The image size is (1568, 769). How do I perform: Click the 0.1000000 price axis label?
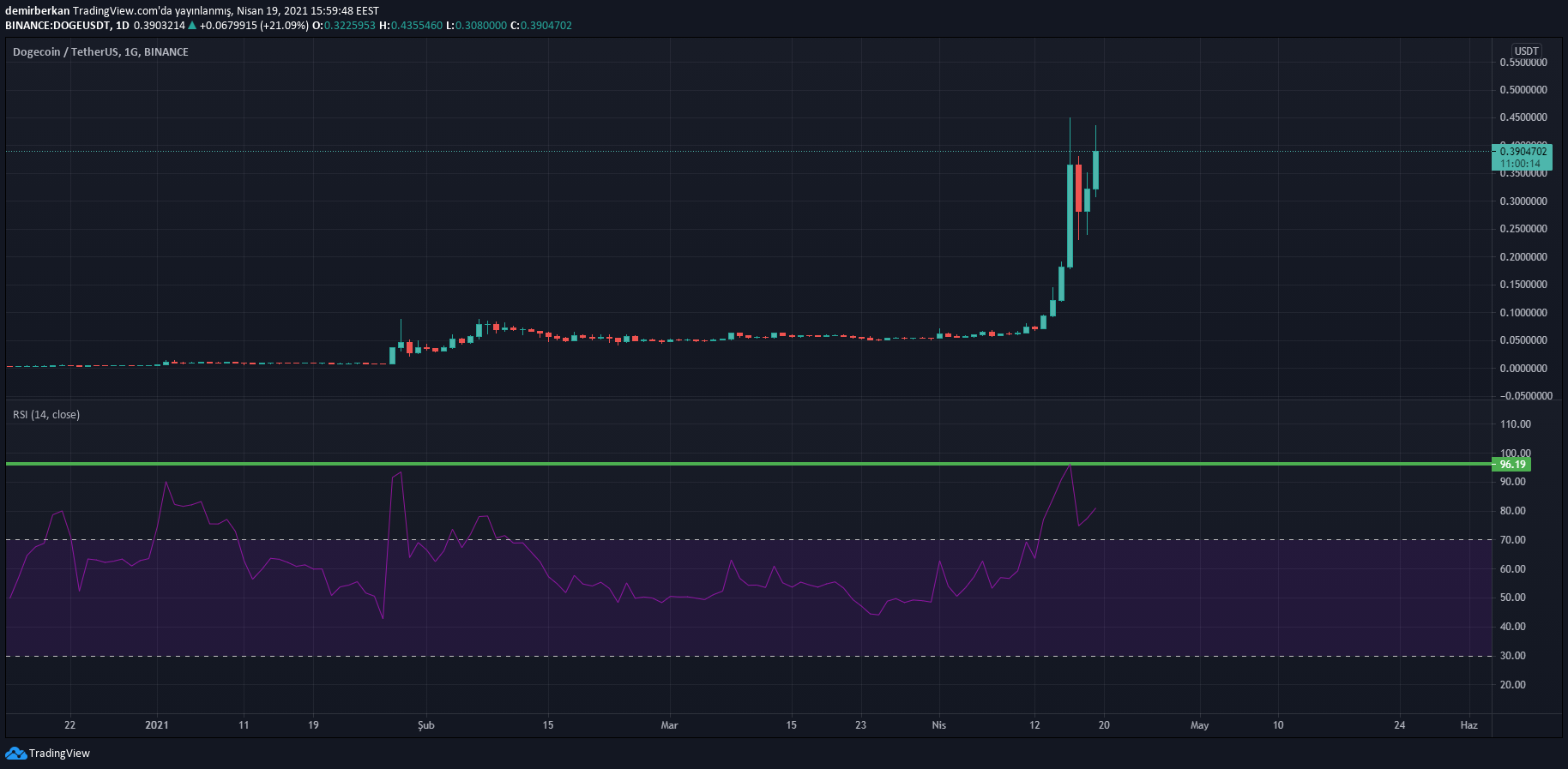(1523, 313)
